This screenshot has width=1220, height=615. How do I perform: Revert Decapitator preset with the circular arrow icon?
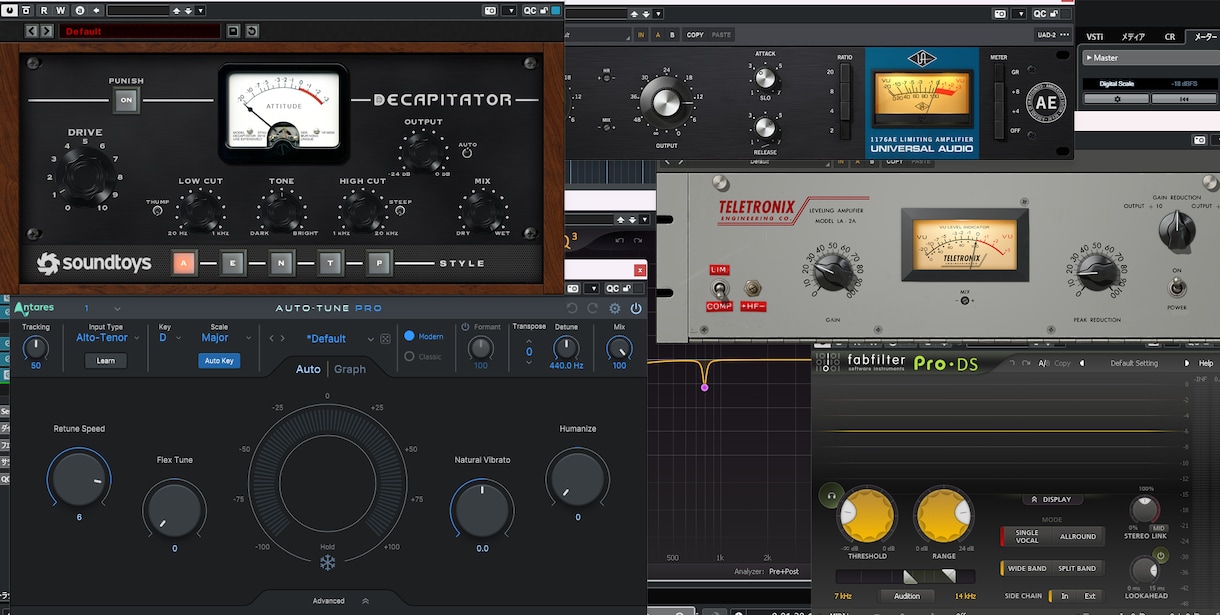click(252, 31)
